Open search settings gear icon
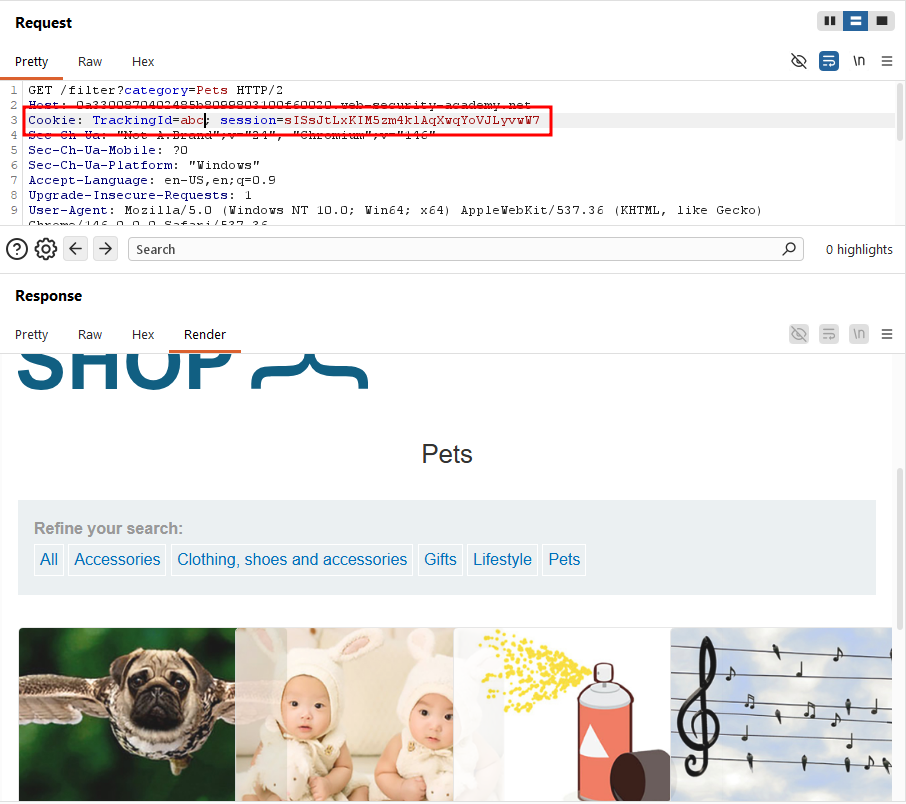Screen dimensions: 906x804 coord(46,249)
